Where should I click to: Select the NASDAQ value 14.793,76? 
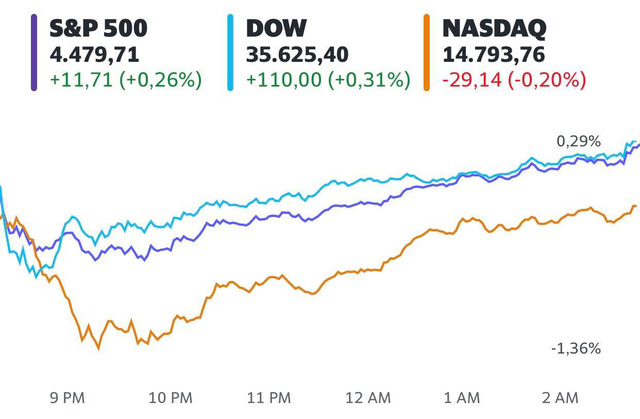[x=503, y=53]
